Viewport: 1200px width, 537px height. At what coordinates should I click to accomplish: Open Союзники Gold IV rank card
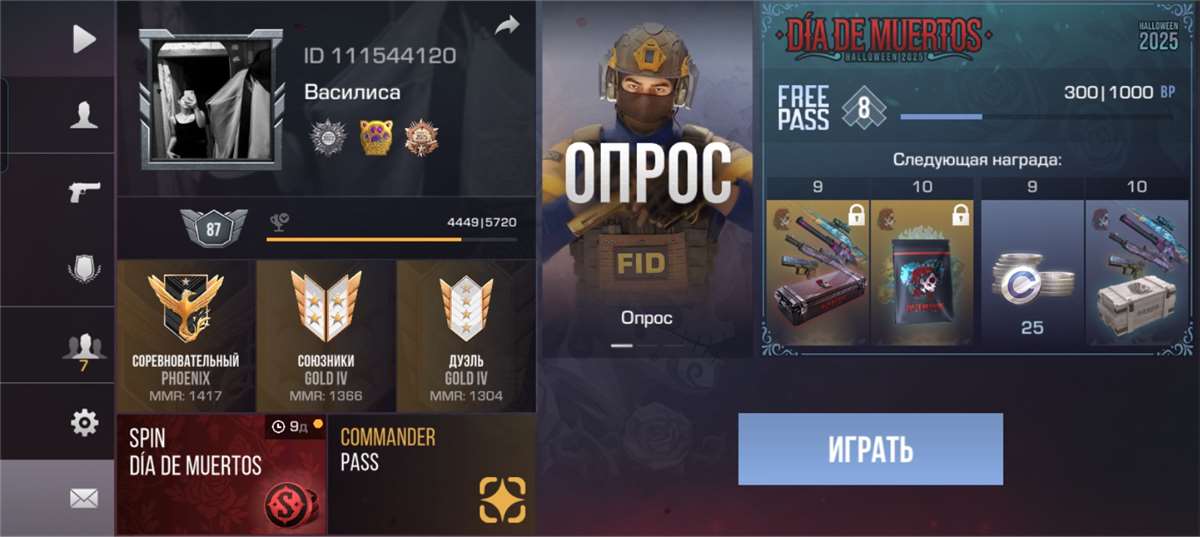tap(326, 335)
